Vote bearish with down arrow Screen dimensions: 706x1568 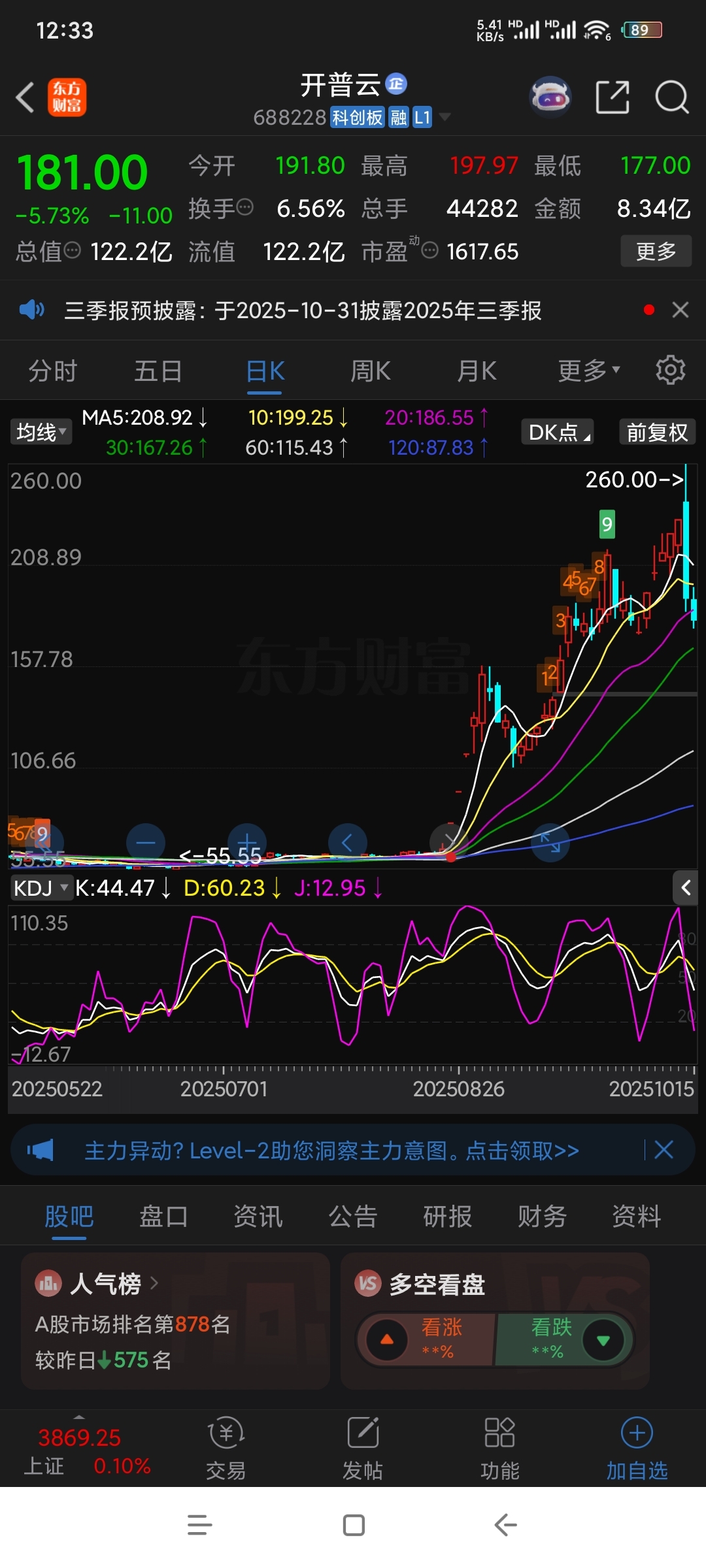pyautogui.click(x=603, y=1340)
